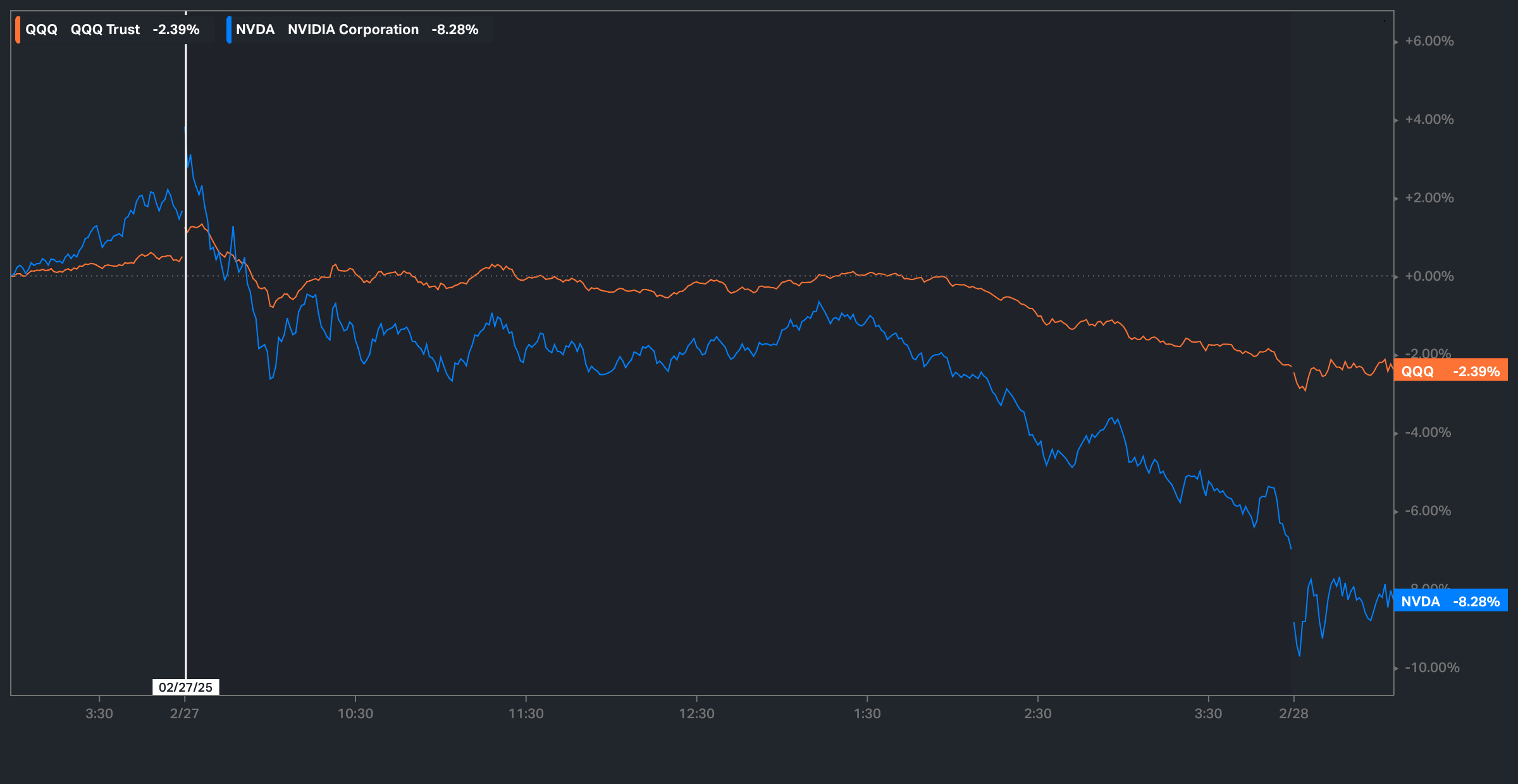The height and width of the screenshot is (784, 1518).
Task: Click the +4.00% y-axis label
Action: [x=1429, y=119]
